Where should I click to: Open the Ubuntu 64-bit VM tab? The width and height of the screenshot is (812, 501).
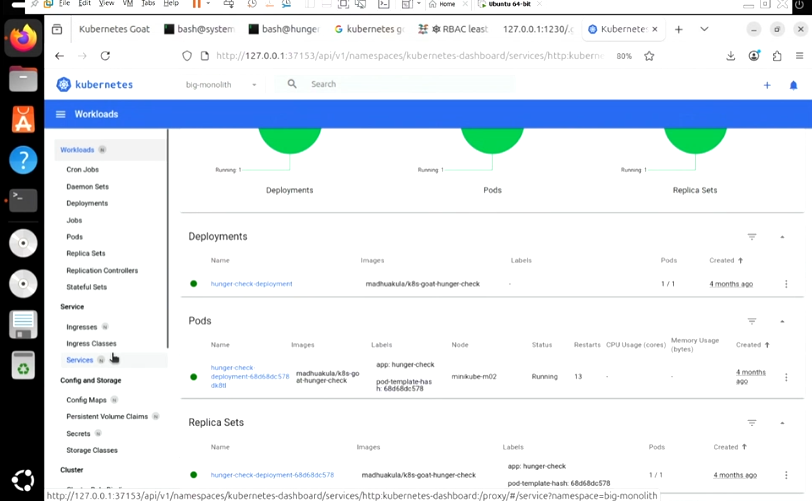[504, 4]
